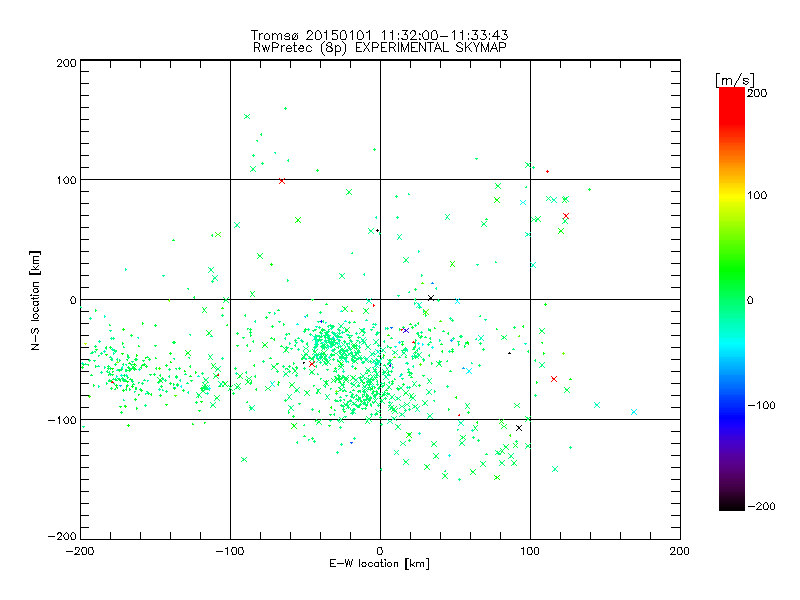Select the '[m/s]' colorbar unit label
Screen dimensions: 800x600
pyautogui.click(x=735, y=80)
